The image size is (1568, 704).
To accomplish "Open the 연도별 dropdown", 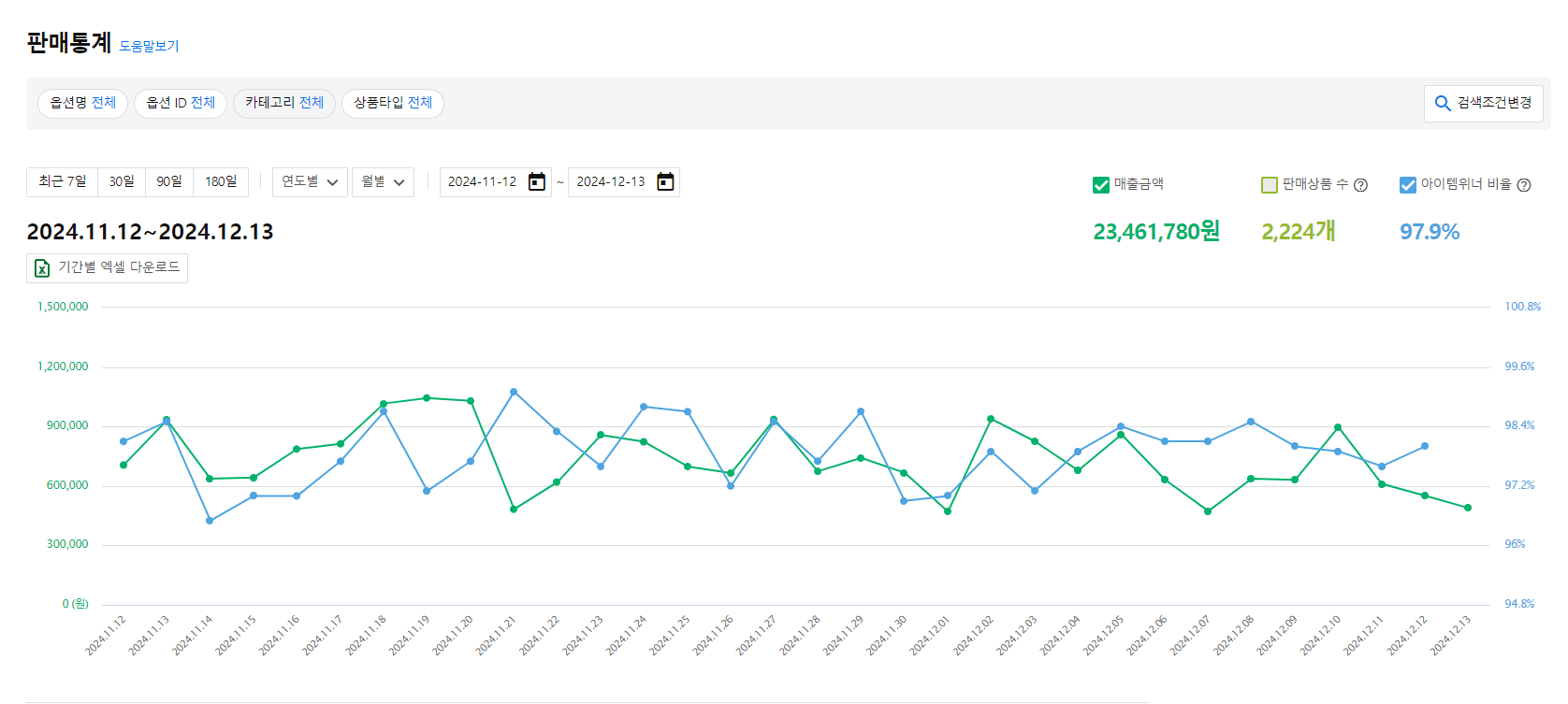I will (x=310, y=182).
